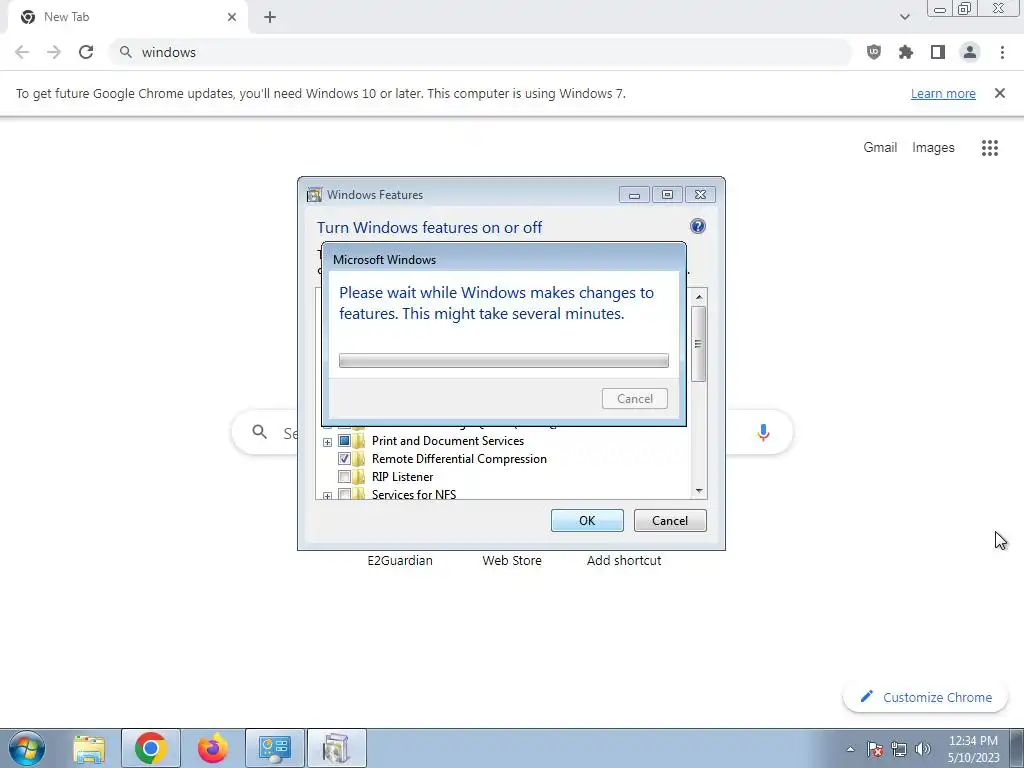Image resolution: width=1024 pixels, height=768 pixels.
Task: Open Windows Explorer from the taskbar
Action: [89, 748]
